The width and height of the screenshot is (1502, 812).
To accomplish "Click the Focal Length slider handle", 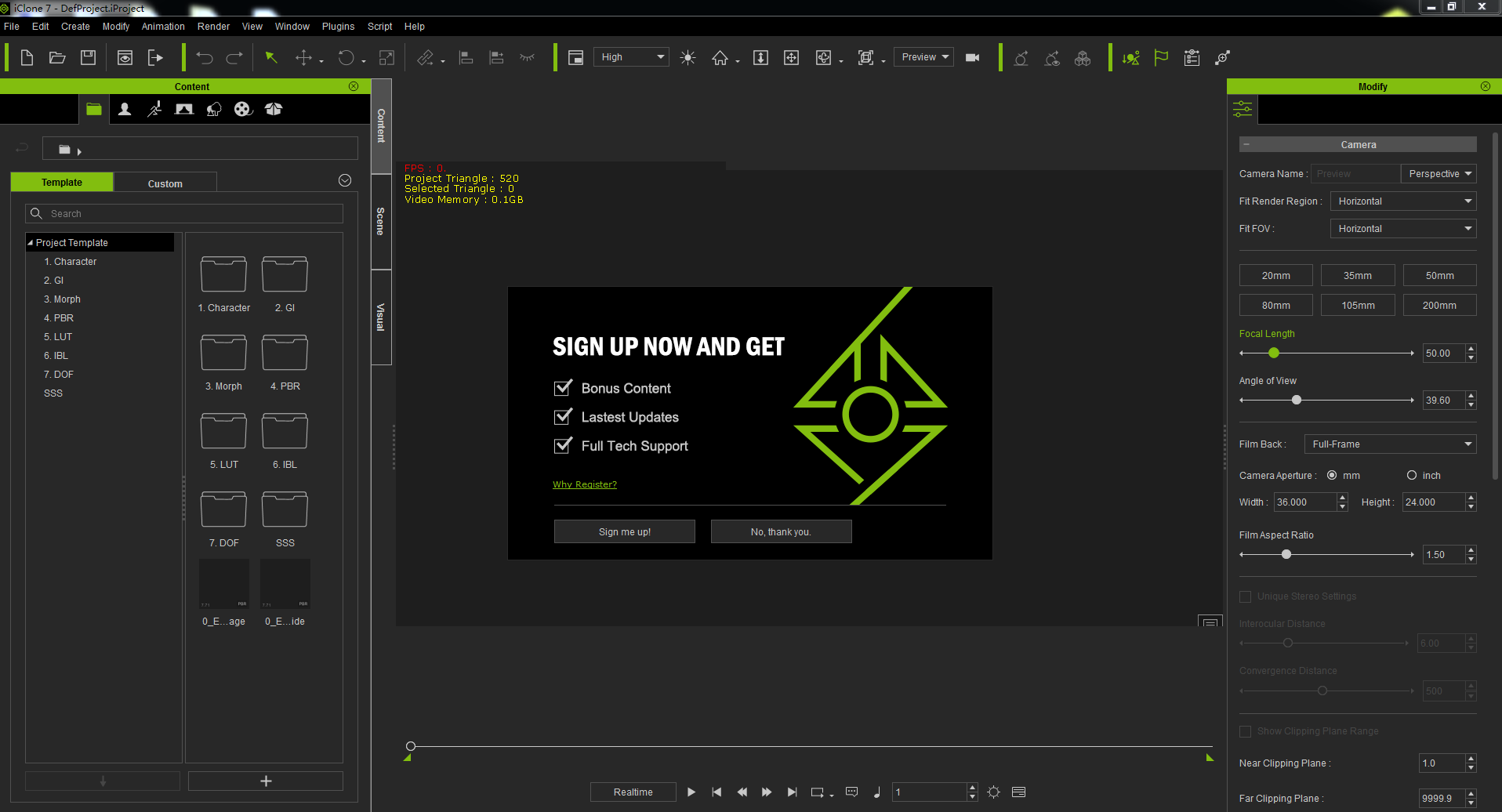I will tap(1274, 353).
